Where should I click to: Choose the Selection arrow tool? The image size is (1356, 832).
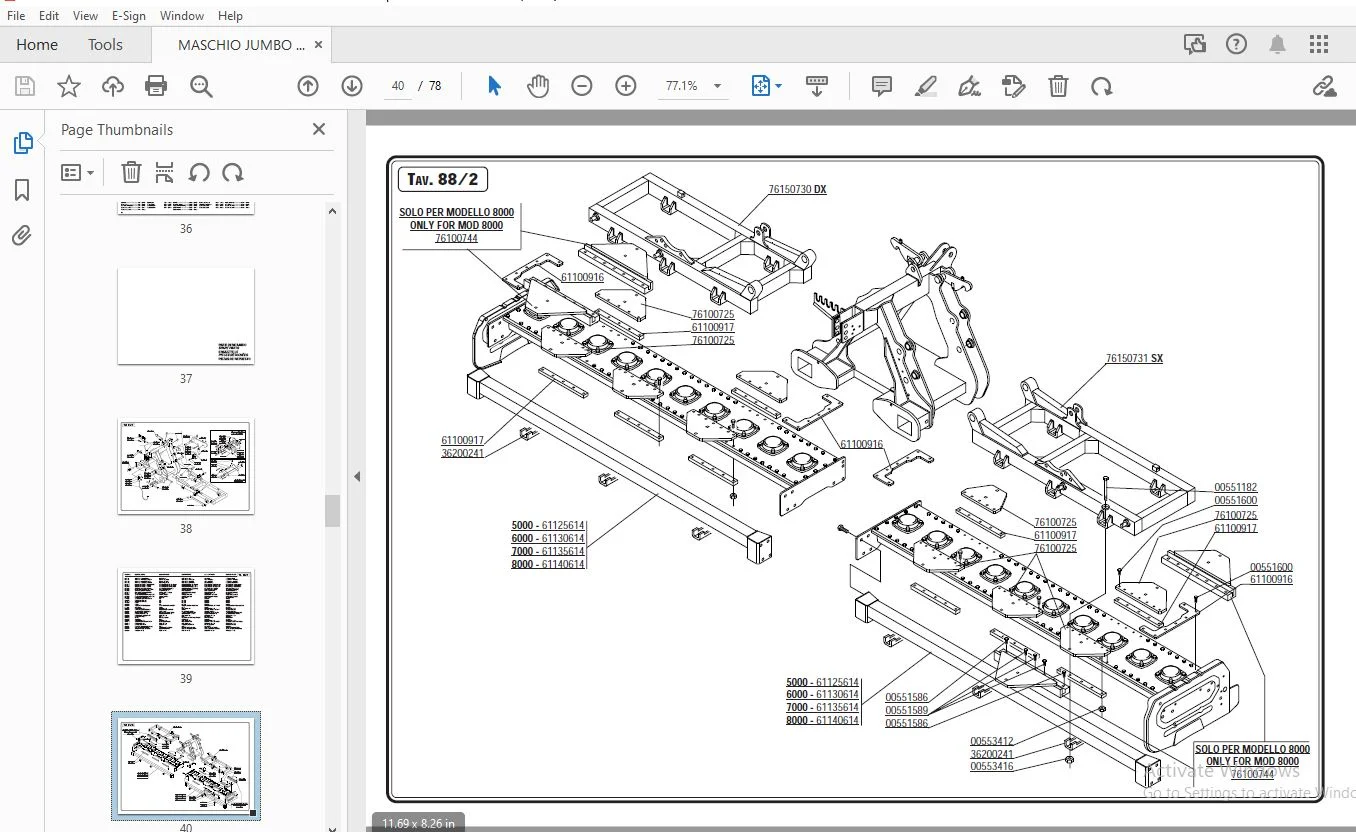click(494, 86)
